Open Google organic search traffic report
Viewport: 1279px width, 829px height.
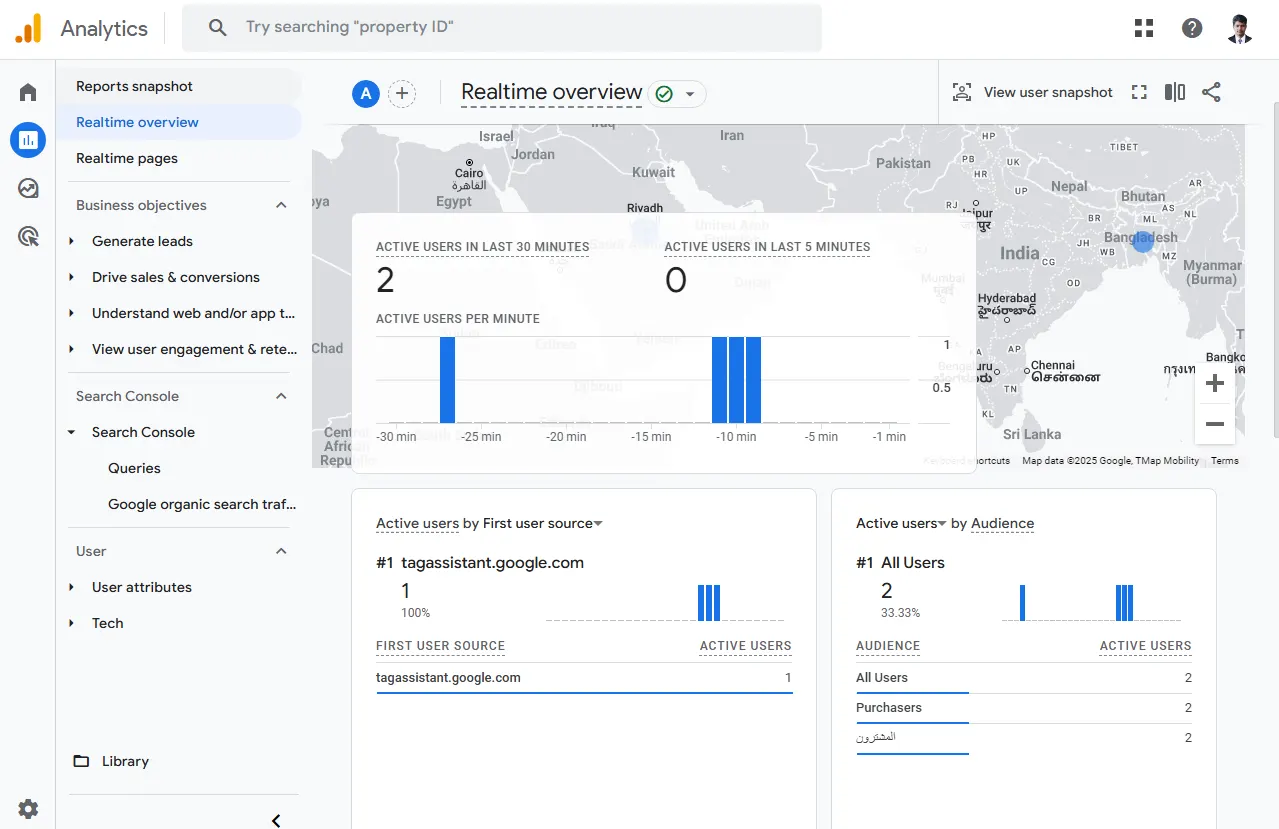pos(202,504)
